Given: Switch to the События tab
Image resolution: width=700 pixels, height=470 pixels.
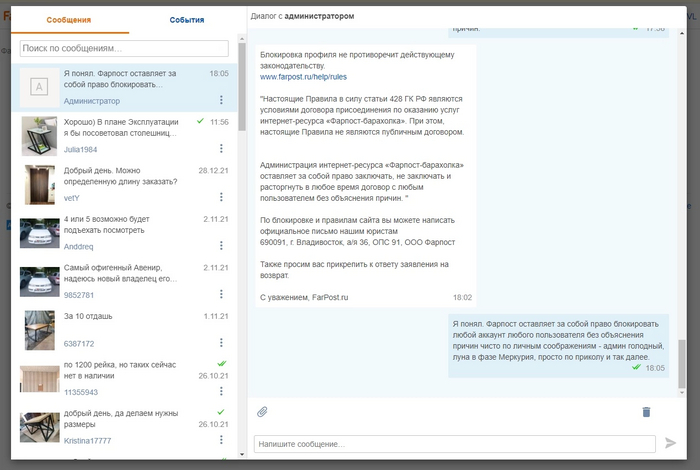Looking at the screenshot, I should coord(187,19).
